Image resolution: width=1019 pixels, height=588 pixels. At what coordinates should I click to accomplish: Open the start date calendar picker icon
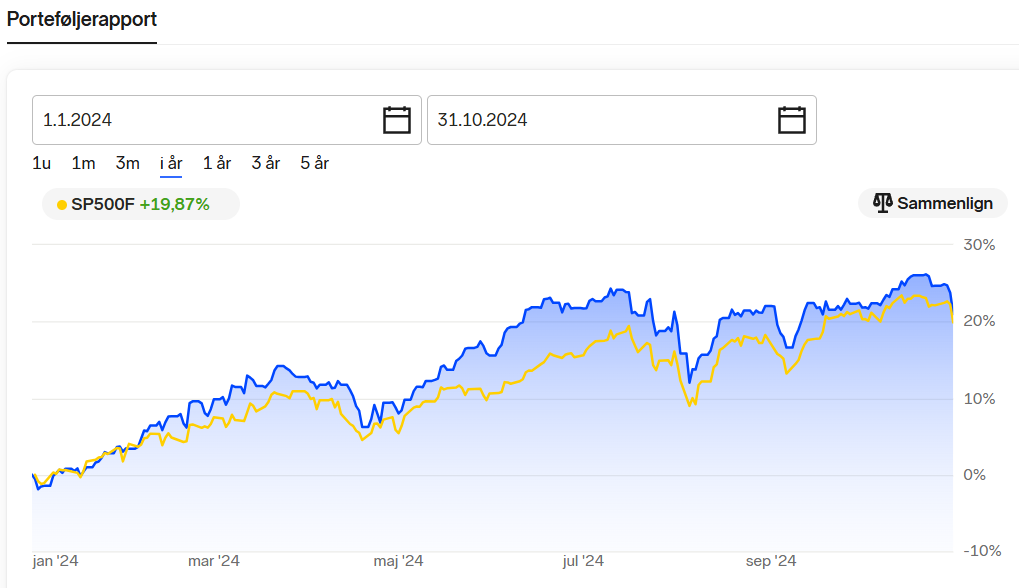[396, 120]
